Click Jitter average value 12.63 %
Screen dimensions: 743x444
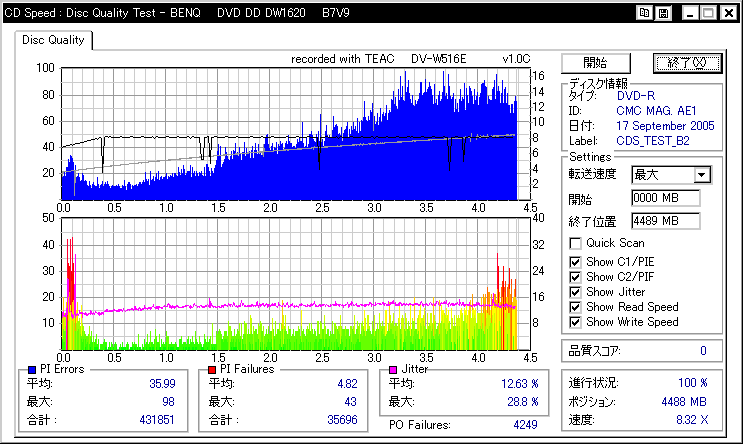[520, 384]
